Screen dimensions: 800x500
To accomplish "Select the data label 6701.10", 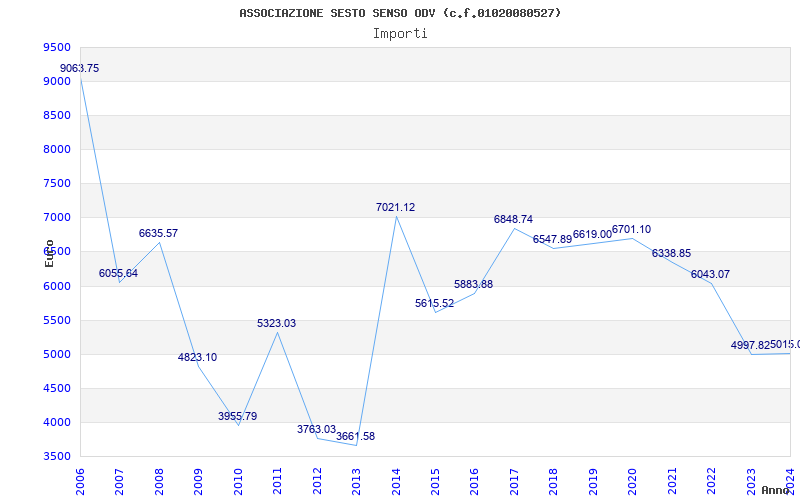I will click(x=632, y=230).
